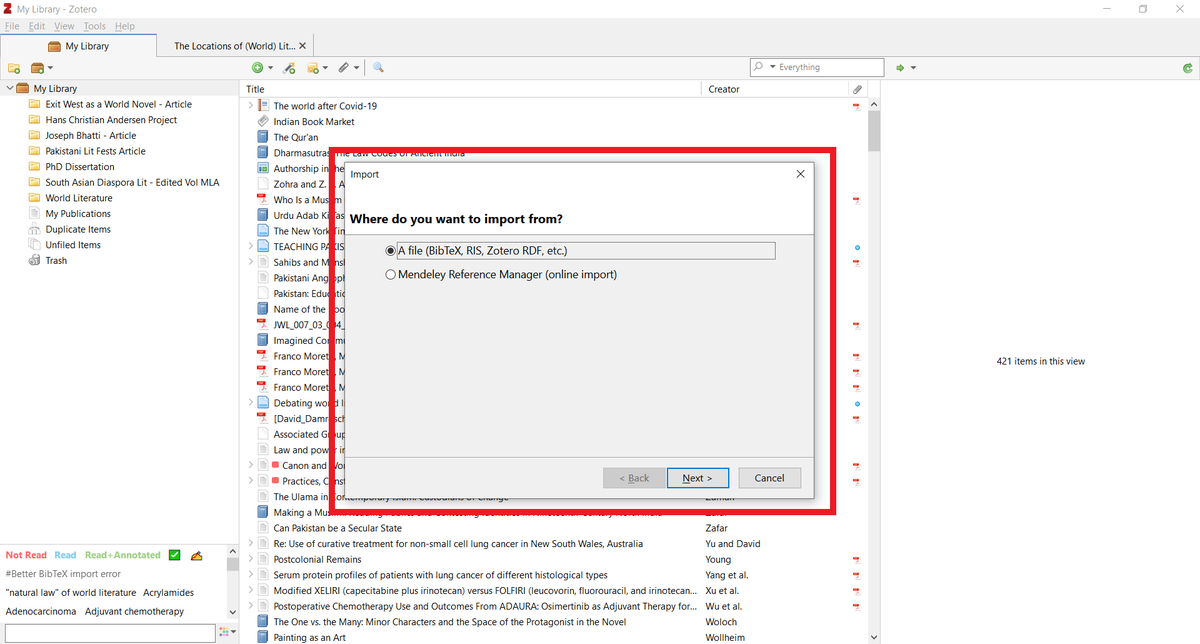Click item icon beside Indian Book Market
The image size is (1200, 644).
pyautogui.click(x=263, y=122)
